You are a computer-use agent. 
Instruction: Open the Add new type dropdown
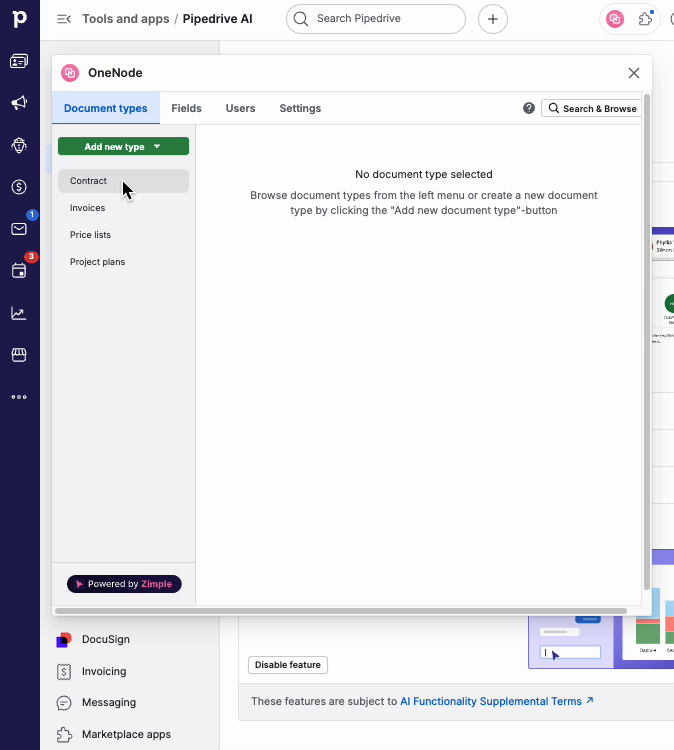pyautogui.click(x=123, y=146)
